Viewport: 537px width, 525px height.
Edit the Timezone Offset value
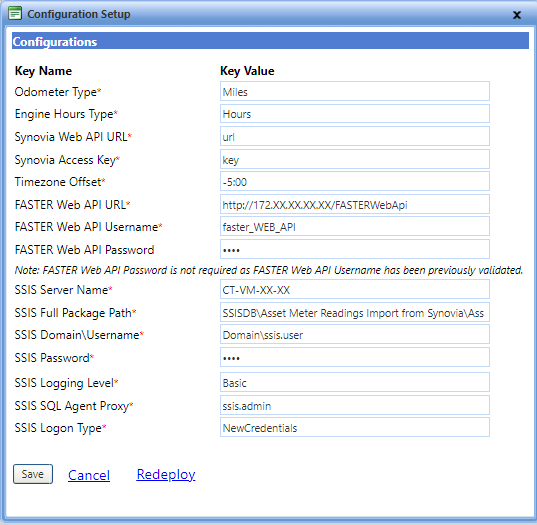[x=355, y=182]
